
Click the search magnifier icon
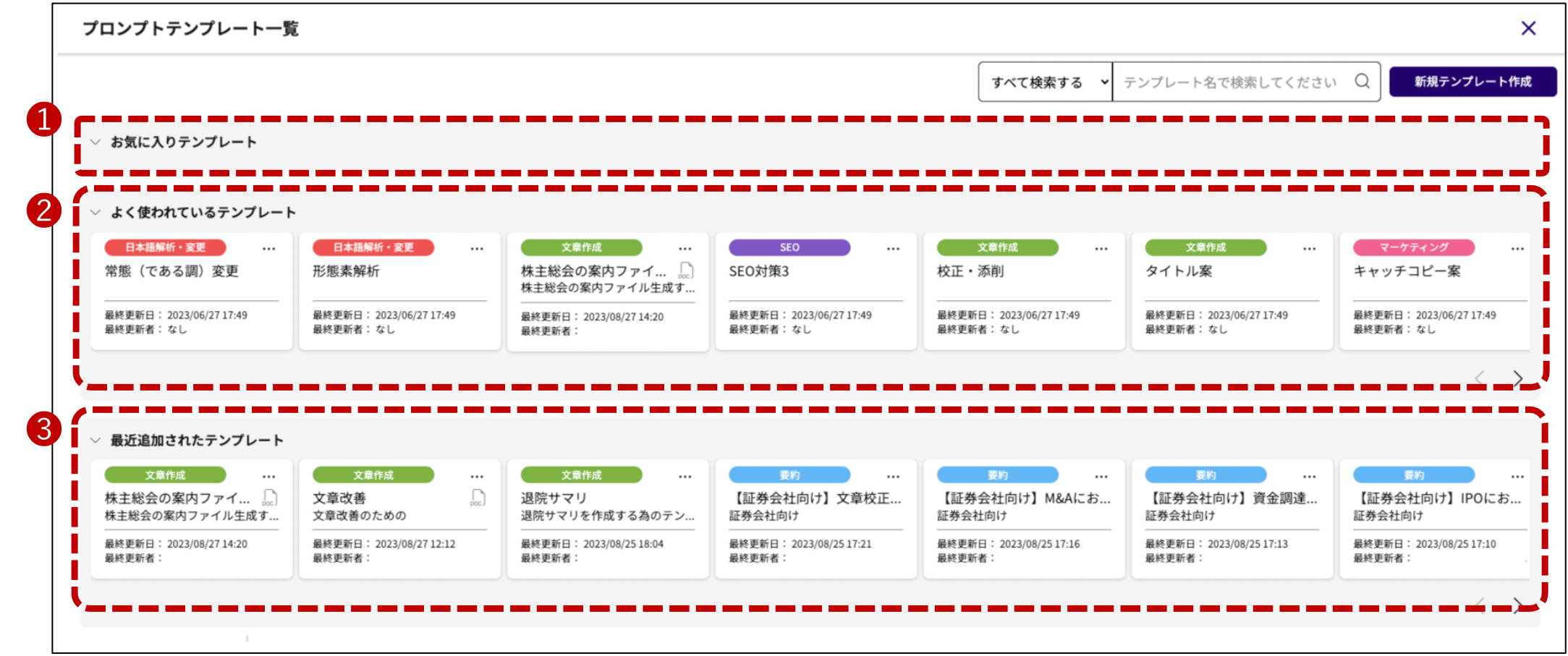pyautogui.click(x=1362, y=82)
